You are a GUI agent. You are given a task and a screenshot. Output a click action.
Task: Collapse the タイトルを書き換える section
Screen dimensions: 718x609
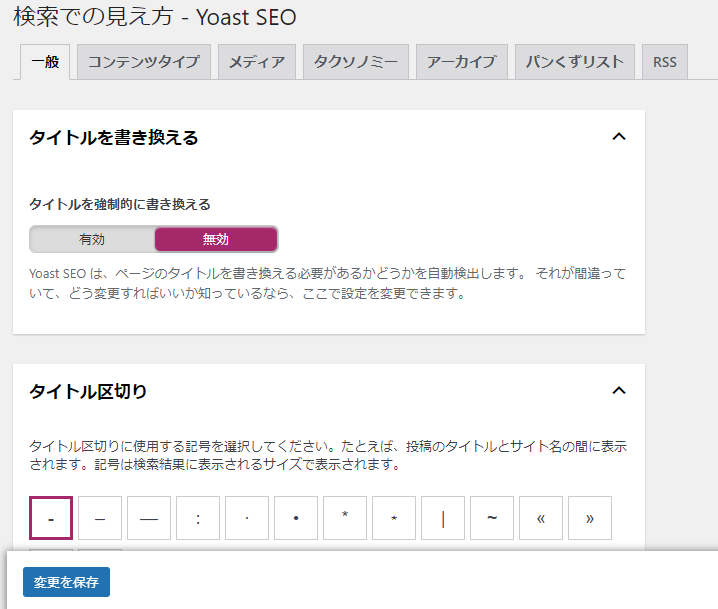coord(618,137)
